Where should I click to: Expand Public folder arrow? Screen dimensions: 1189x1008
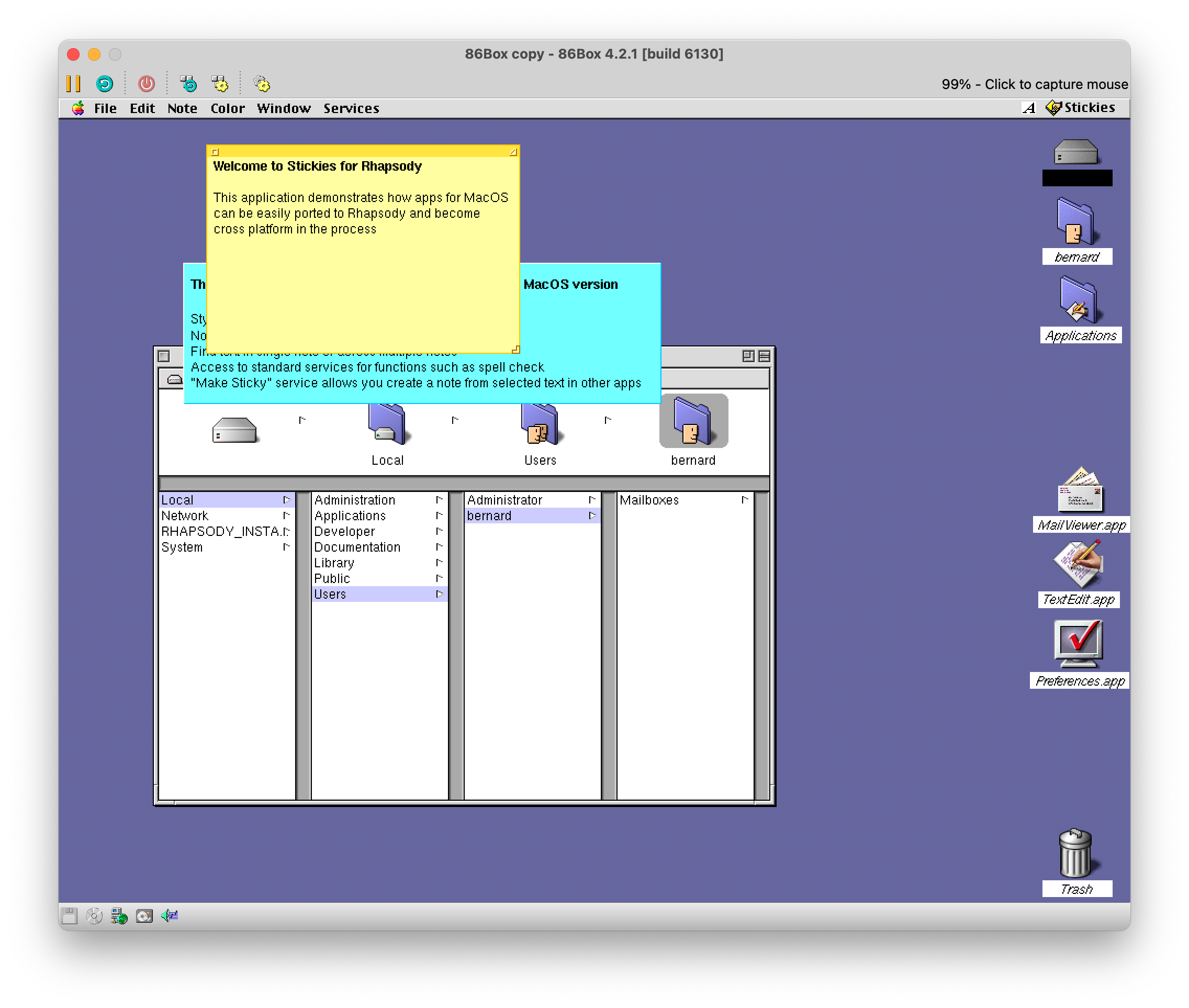point(440,578)
